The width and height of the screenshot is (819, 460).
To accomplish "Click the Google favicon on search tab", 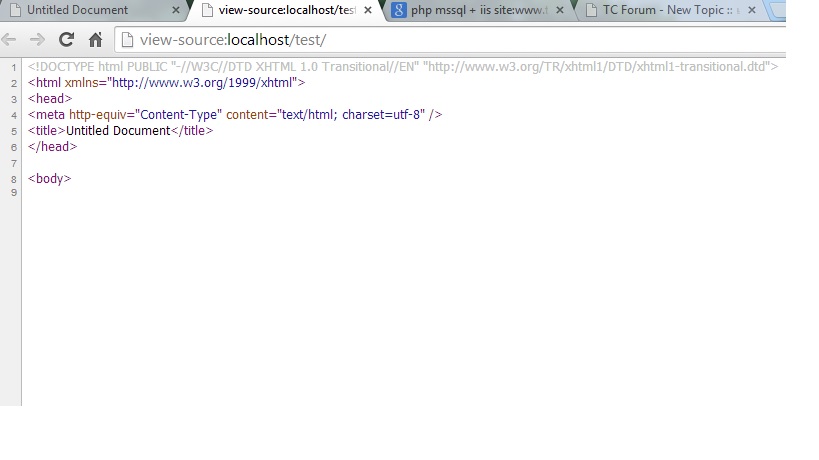I will tap(399, 10).
